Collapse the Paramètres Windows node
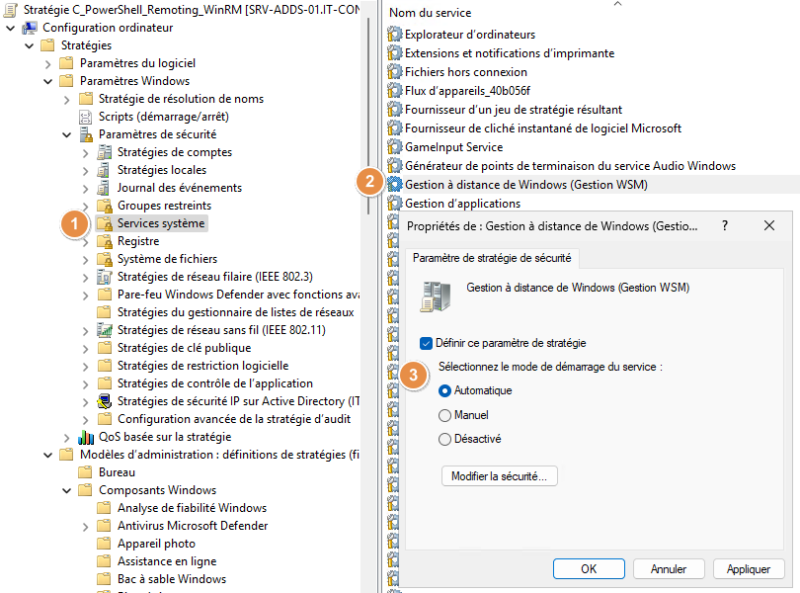The image size is (800, 593). click(48, 82)
